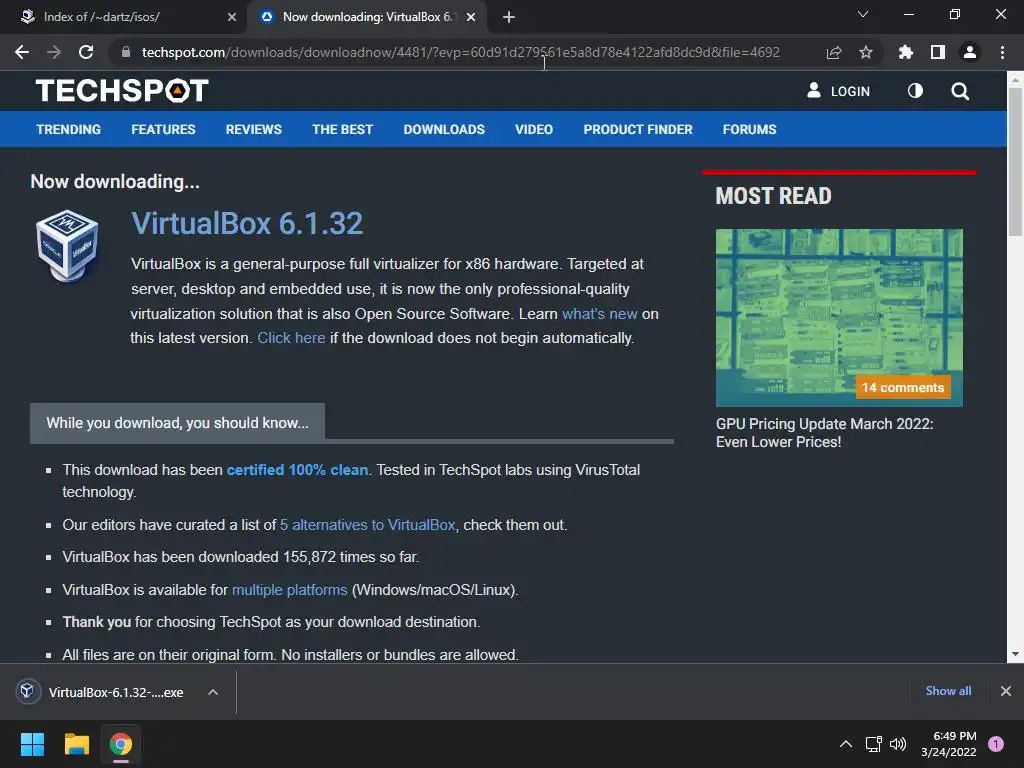1024x768 pixels.
Task: Open the notification badge in taskbar
Action: pos(995,744)
